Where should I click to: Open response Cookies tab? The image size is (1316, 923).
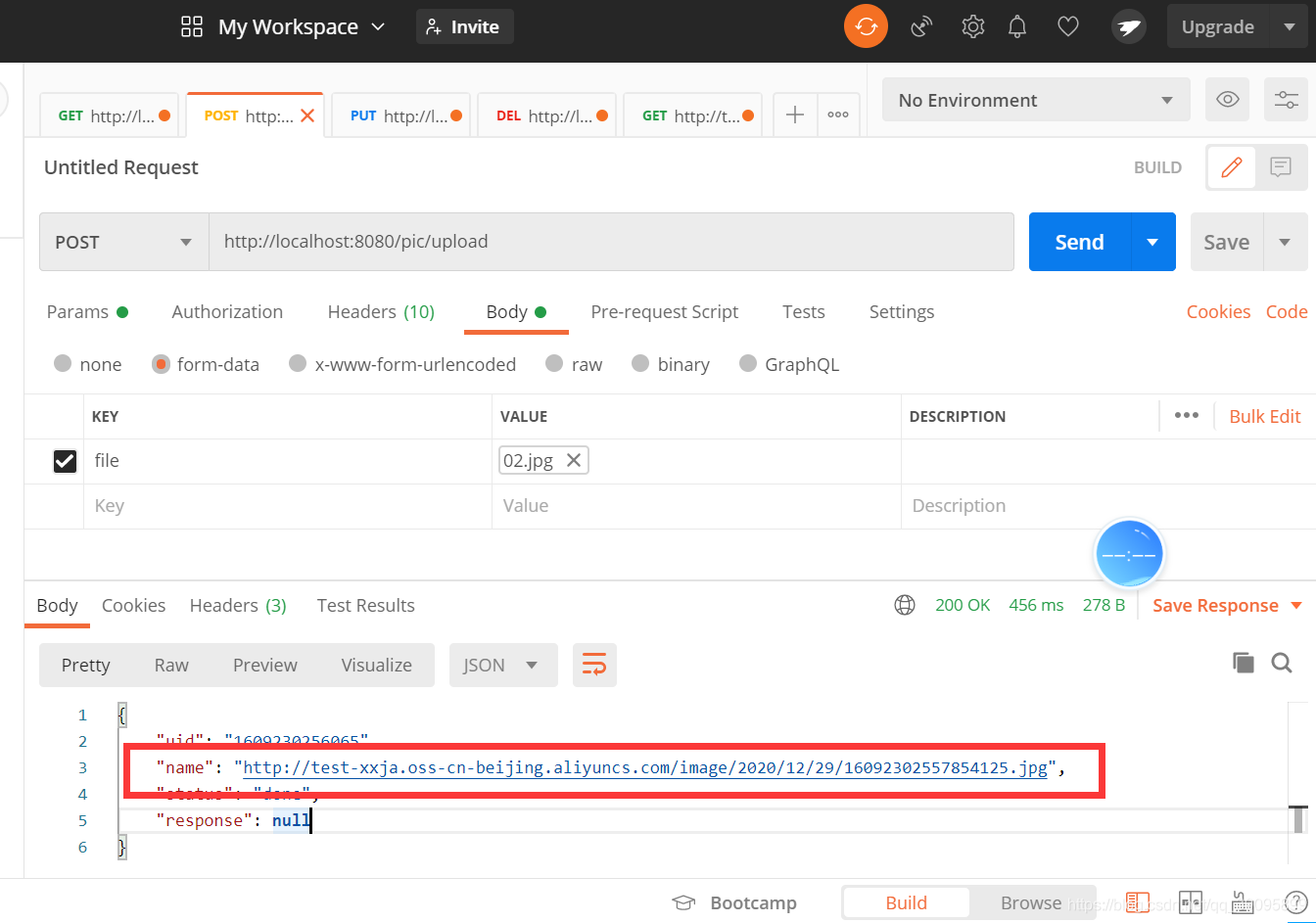133,605
